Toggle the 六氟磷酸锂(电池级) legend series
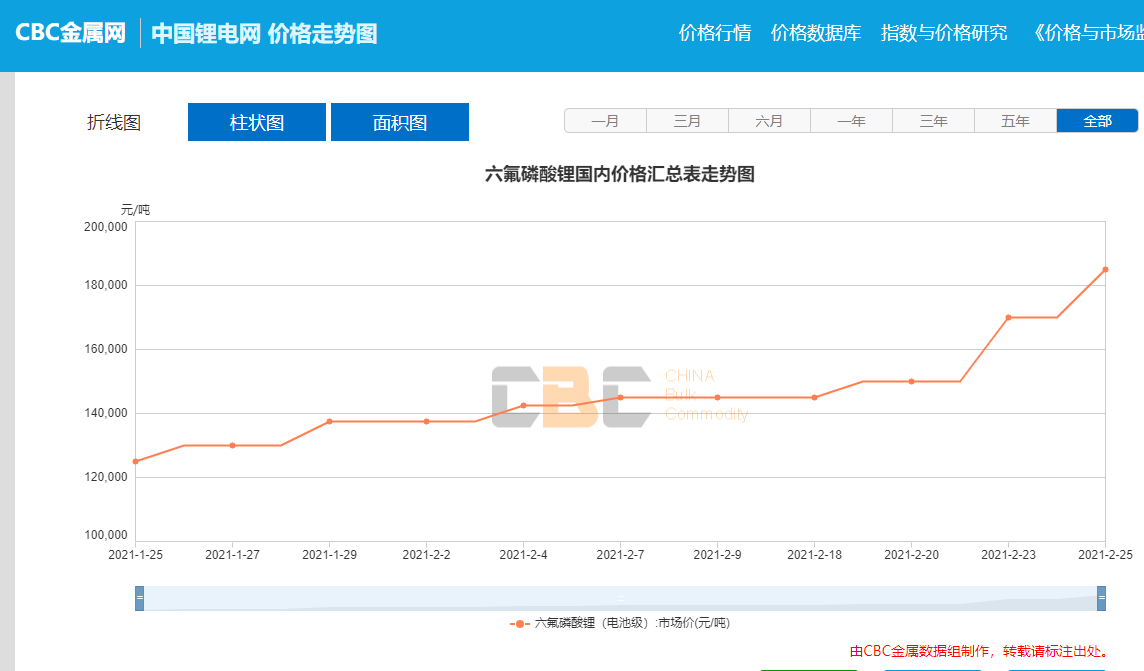The image size is (1144, 671). click(619, 623)
